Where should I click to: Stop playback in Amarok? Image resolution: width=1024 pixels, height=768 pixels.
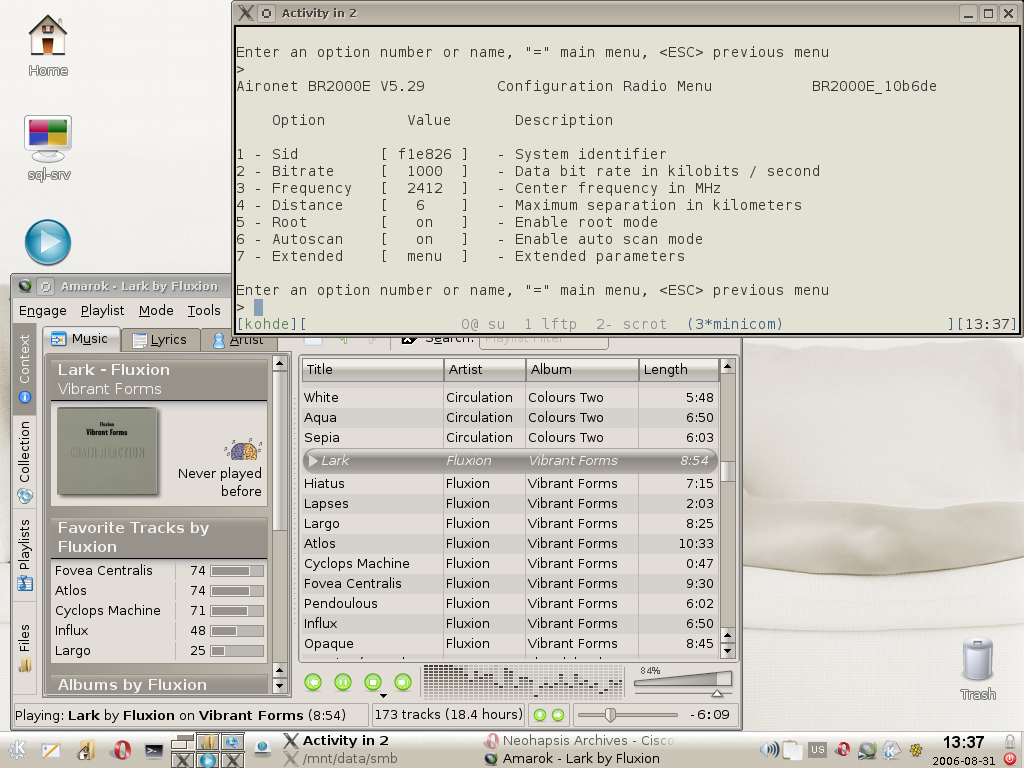373,682
